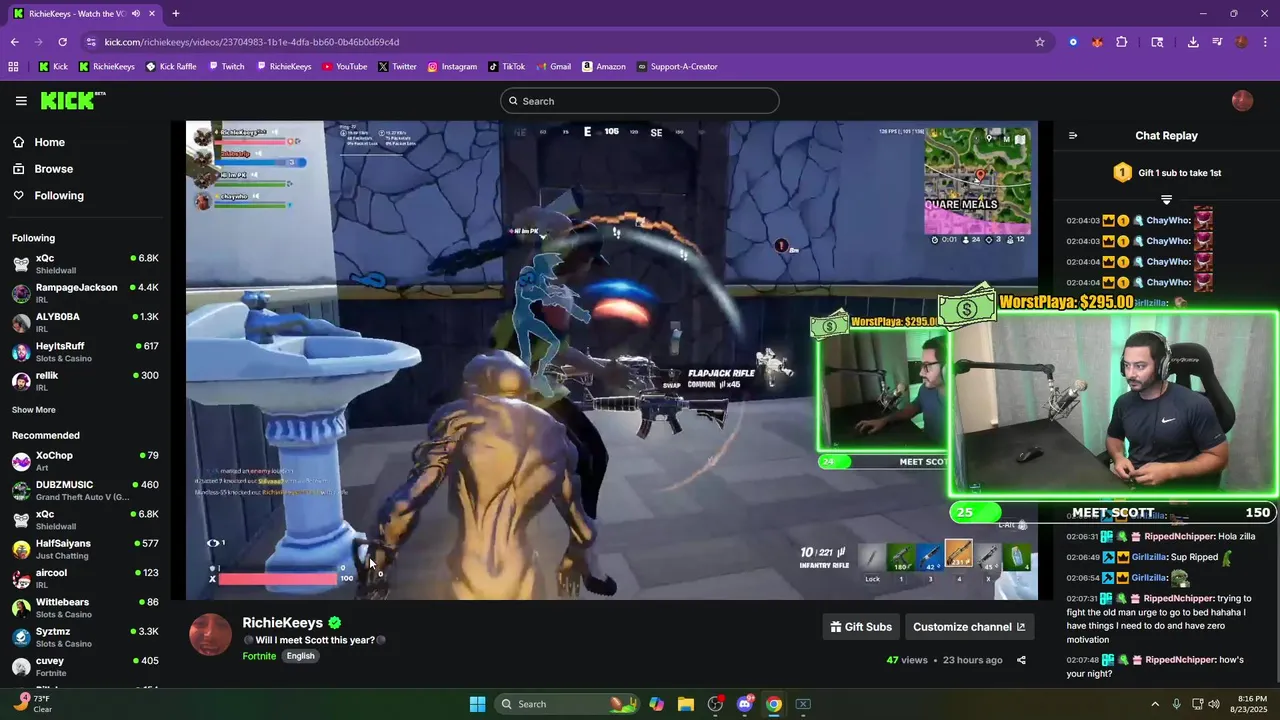Open RampageJackson channel in Following list
Screen dimensions: 1280x720
click(85, 293)
